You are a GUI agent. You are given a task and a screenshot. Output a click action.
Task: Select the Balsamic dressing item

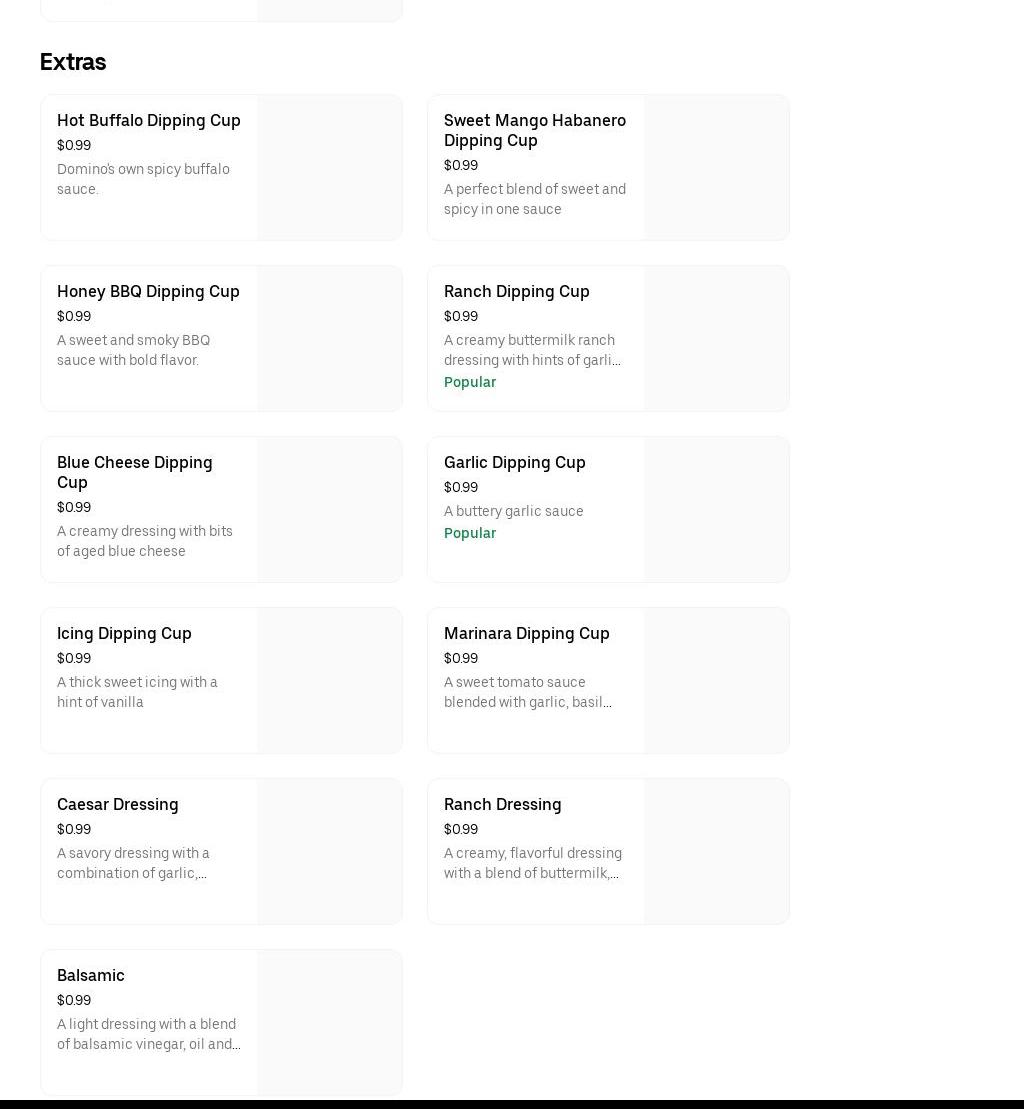coord(90,975)
